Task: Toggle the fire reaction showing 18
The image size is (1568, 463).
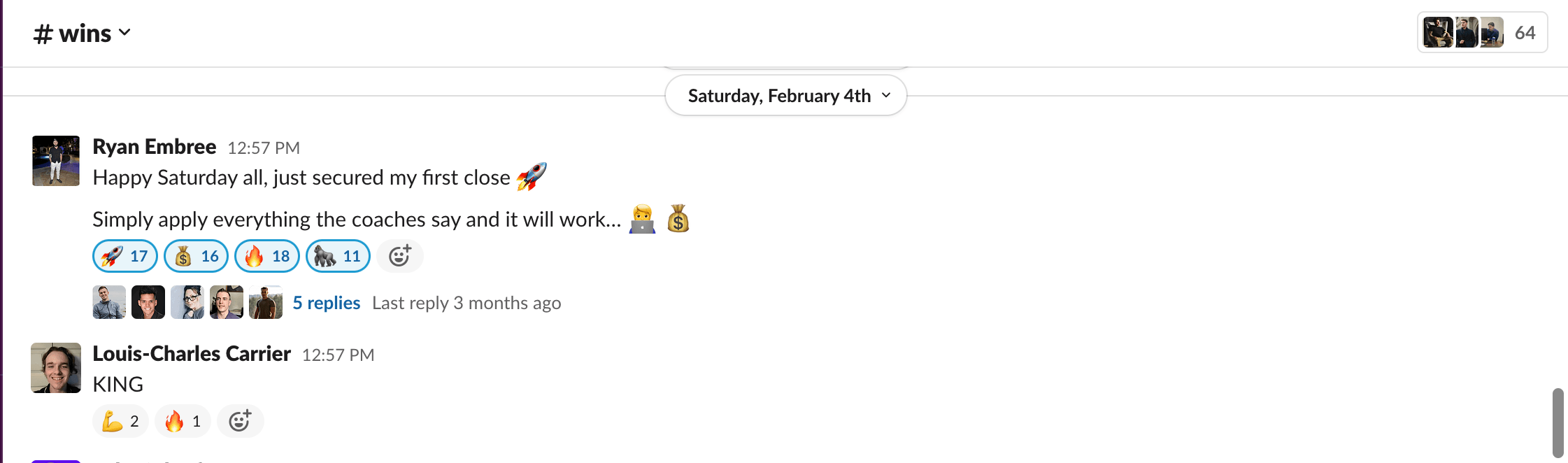Action: coord(267,256)
